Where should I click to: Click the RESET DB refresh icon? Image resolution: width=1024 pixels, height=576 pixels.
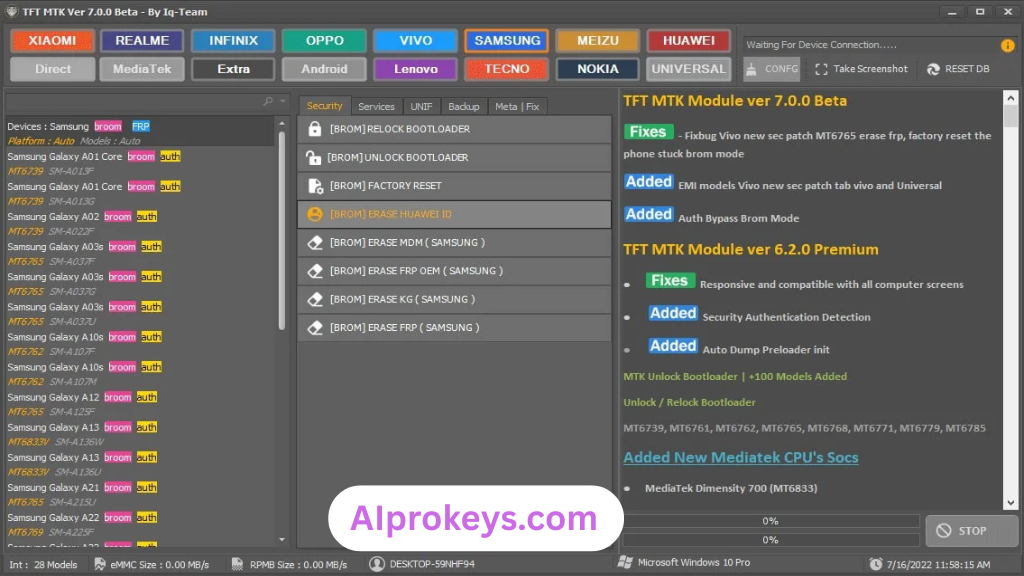pos(933,69)
